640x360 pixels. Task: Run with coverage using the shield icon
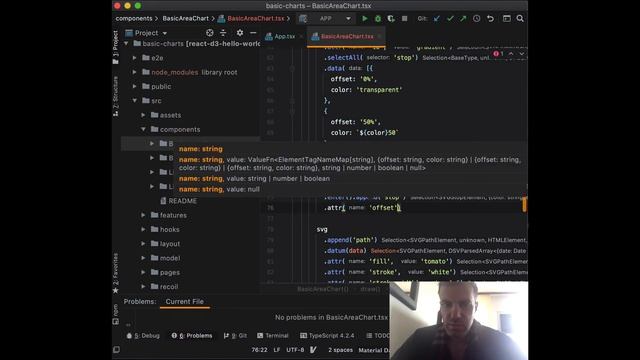point(391,18)
